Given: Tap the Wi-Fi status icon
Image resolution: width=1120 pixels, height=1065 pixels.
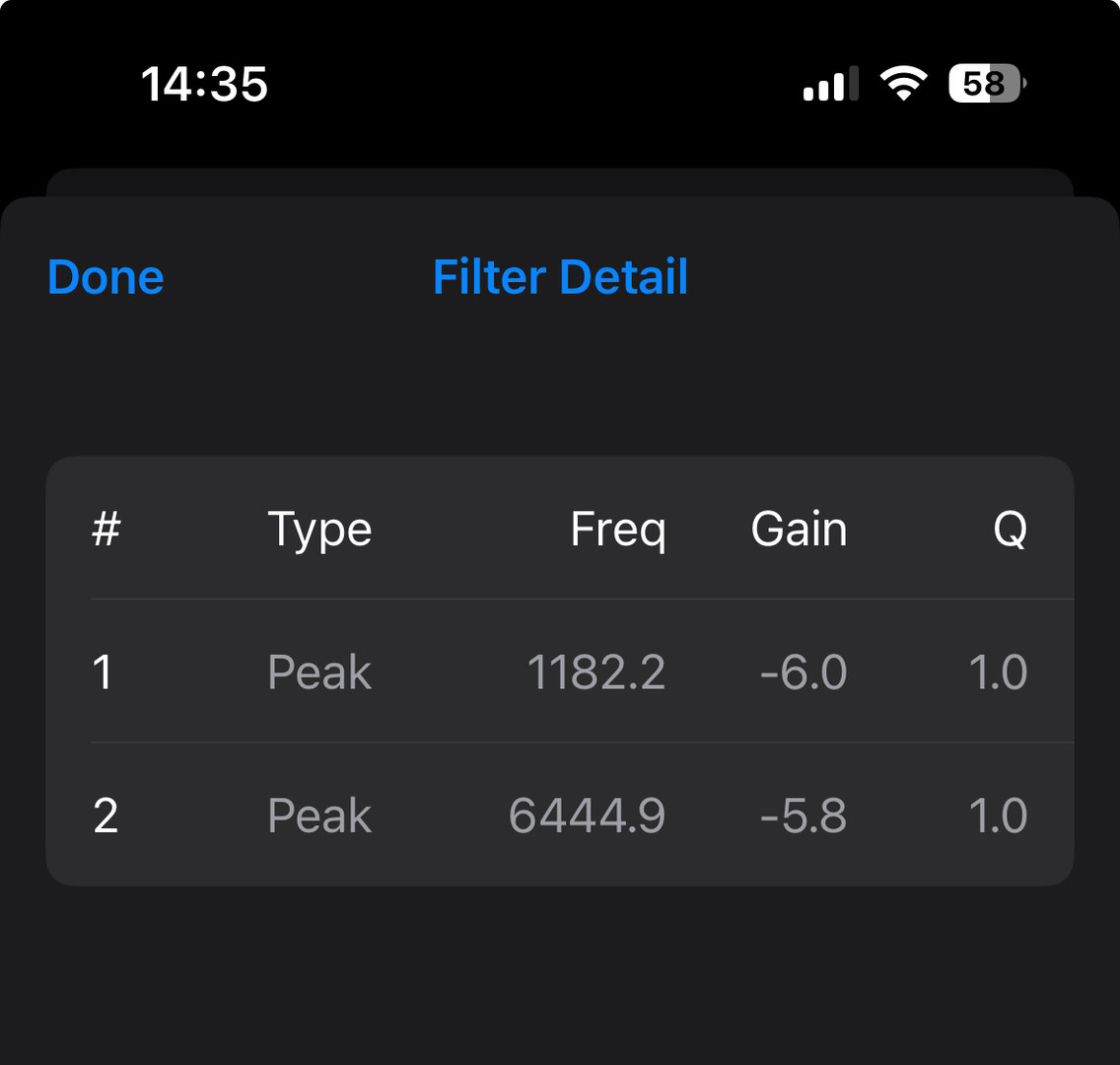Looking at the screenshot, I should (x=902, y=84).
